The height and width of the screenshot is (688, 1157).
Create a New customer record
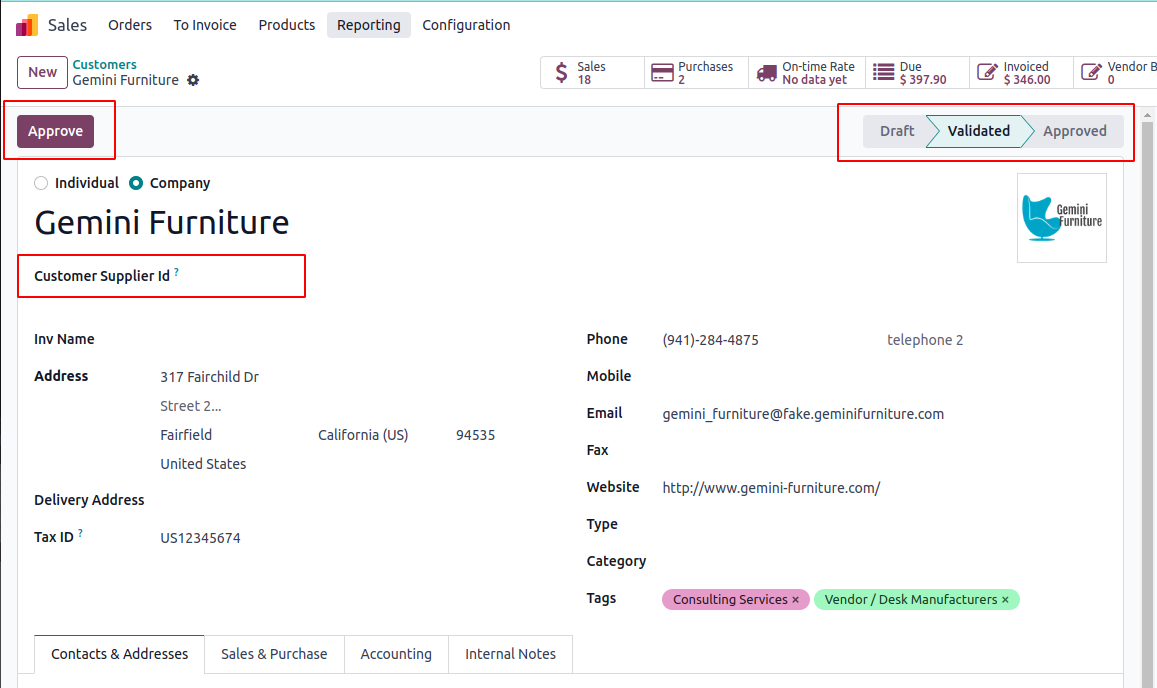pos(42,72)
